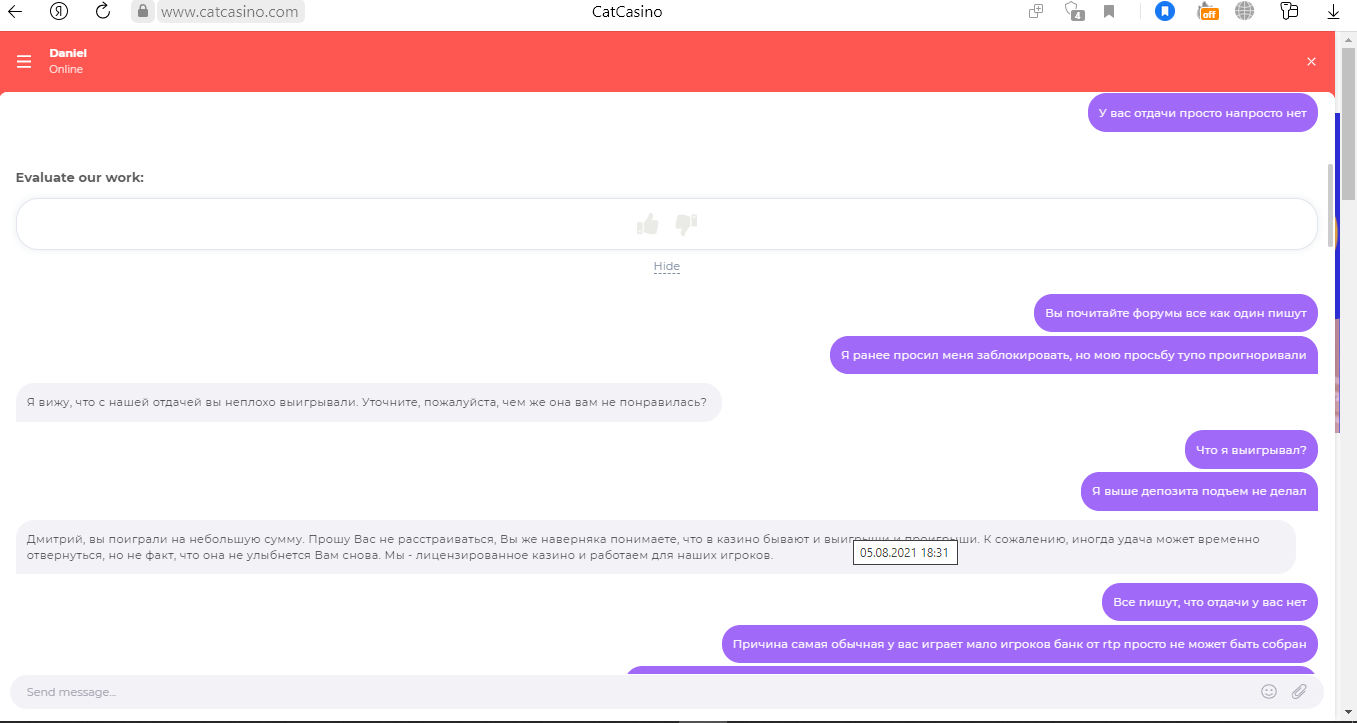Open the gray globe extension icon

1244,12
